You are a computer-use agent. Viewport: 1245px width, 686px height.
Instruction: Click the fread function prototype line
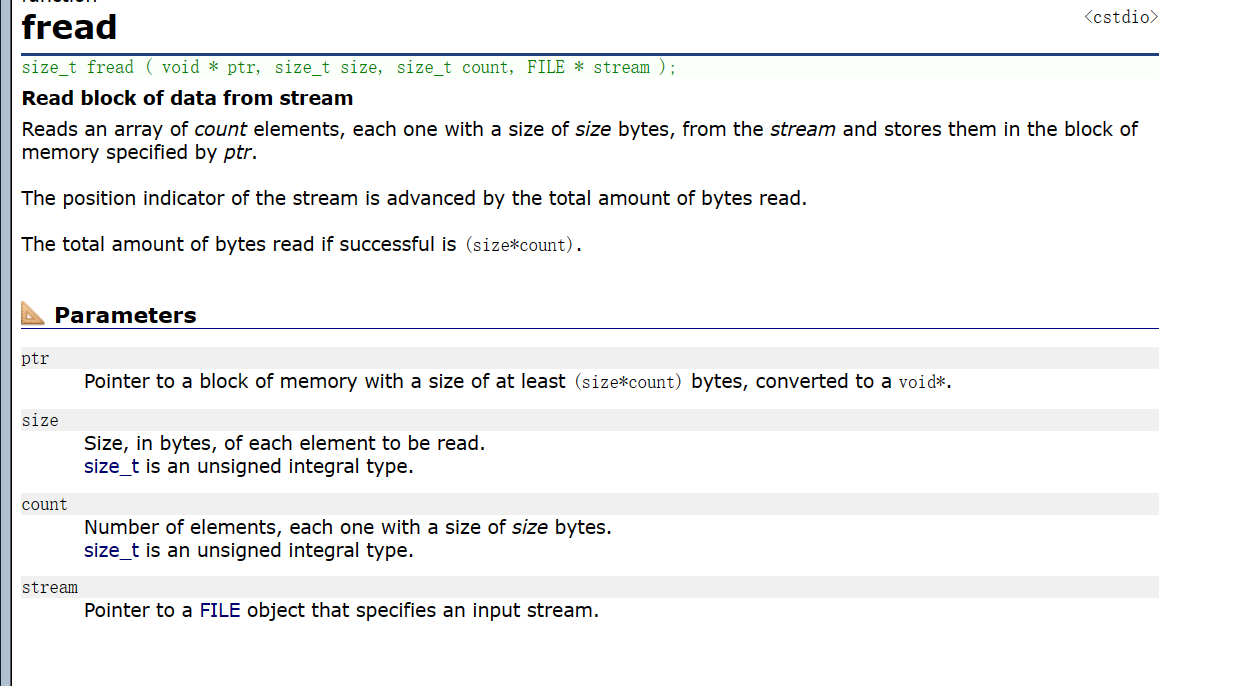click(x=348, y=68)
